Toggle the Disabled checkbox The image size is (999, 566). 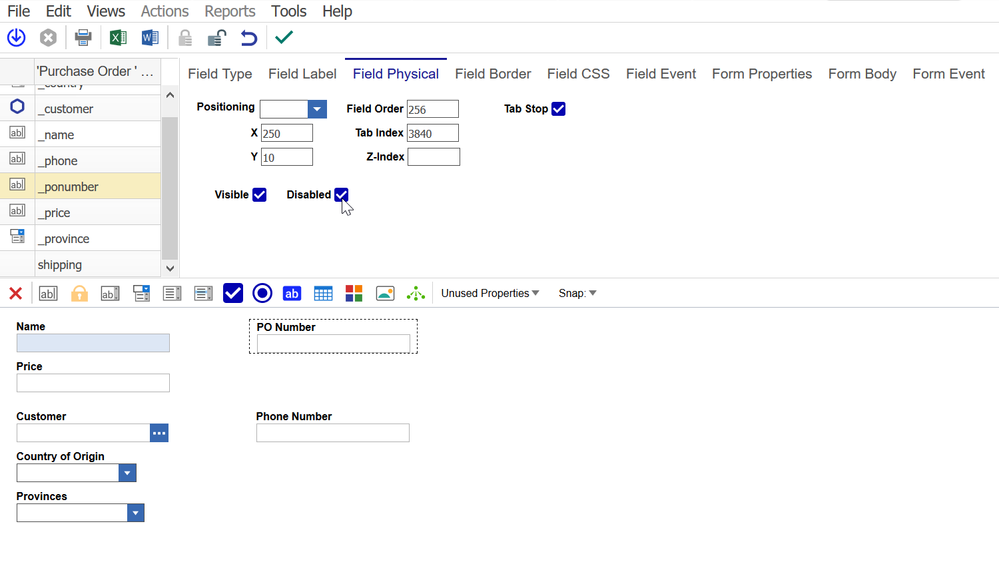coord(341,195)
